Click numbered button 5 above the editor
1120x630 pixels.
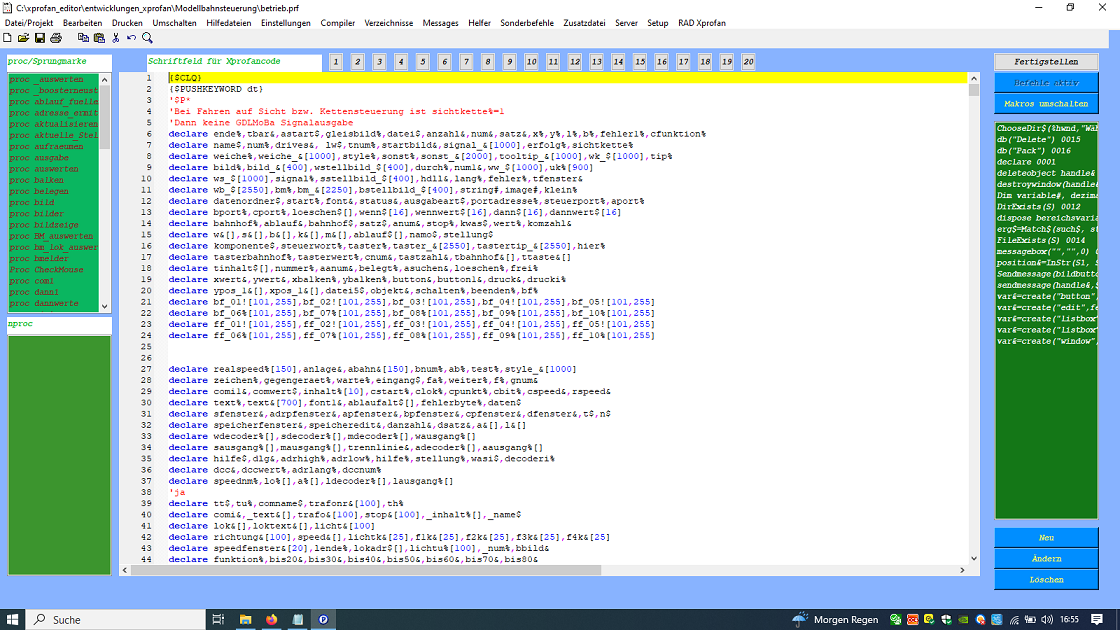click(423, 62)
